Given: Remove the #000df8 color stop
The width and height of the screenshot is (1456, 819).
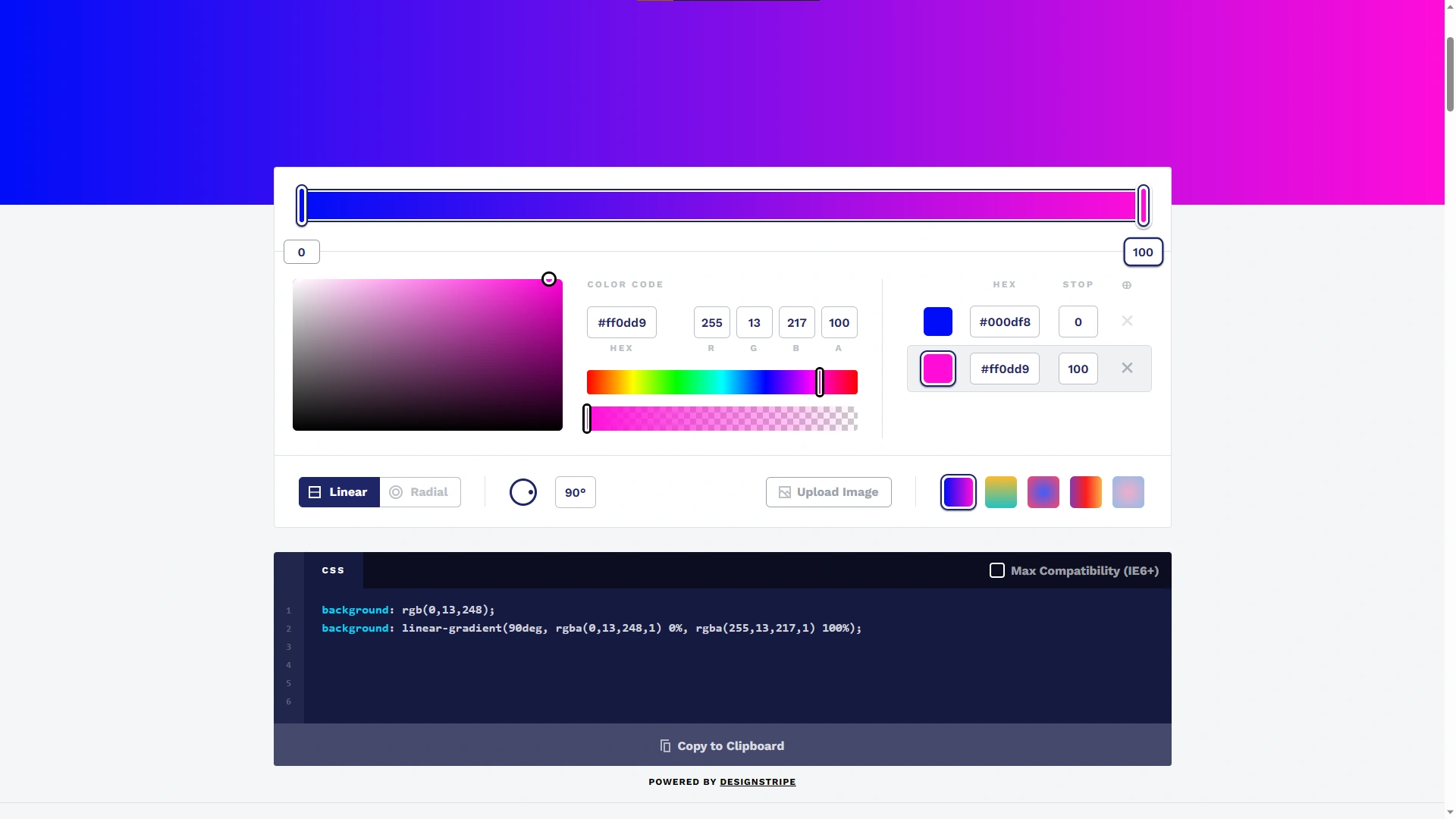Looking at the screenshot, I should (1127, 320).
